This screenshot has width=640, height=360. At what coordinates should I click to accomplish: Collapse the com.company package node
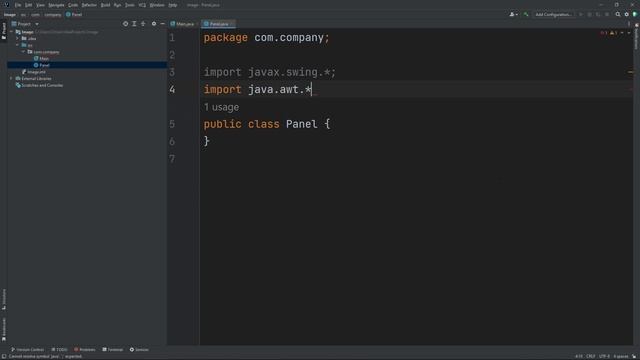point(24,52)
